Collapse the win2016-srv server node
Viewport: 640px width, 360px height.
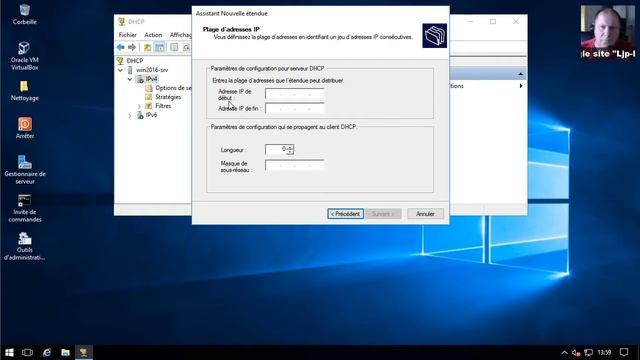click(x=120, y=70)
